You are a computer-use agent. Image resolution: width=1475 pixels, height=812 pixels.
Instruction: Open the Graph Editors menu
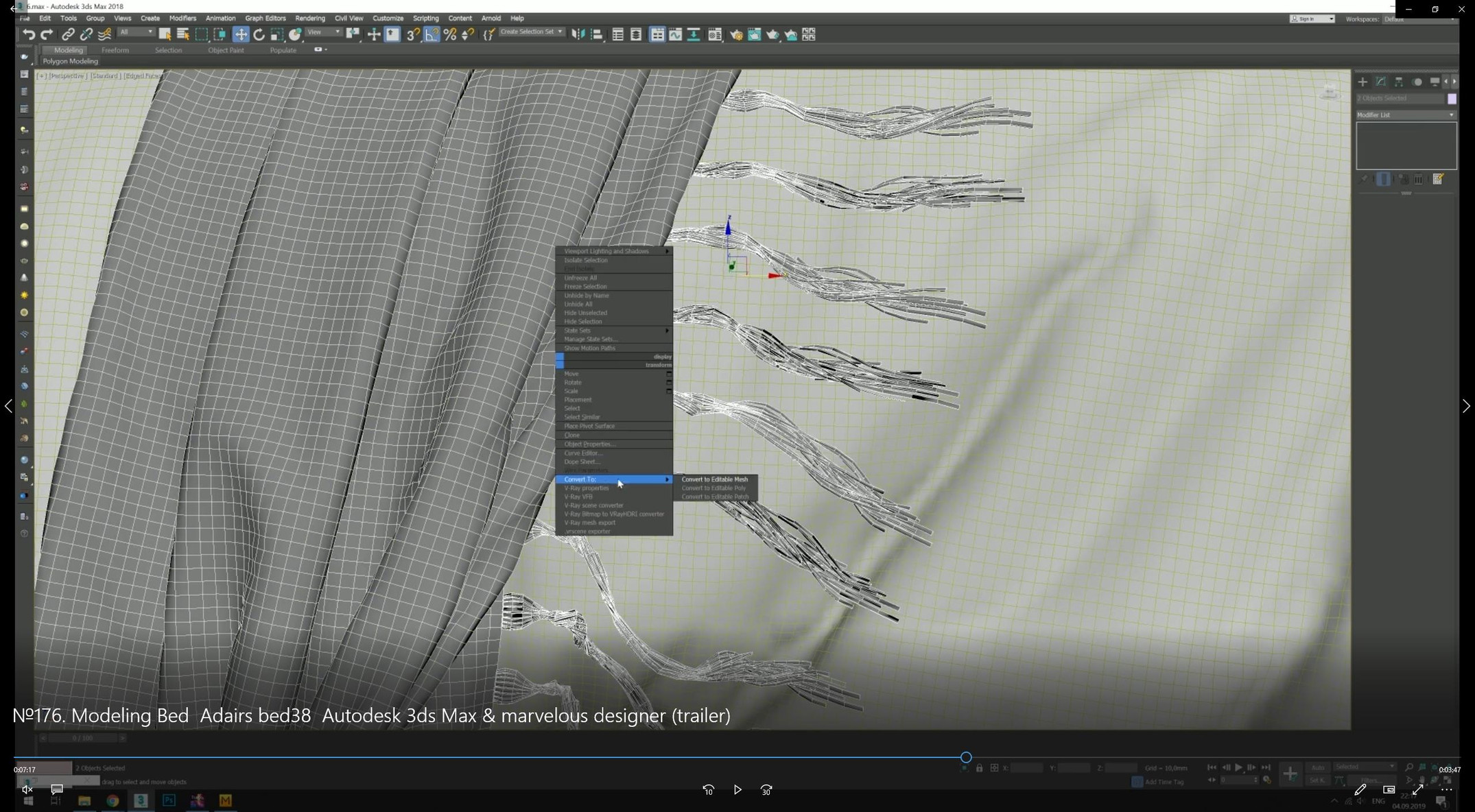point(265,19)
